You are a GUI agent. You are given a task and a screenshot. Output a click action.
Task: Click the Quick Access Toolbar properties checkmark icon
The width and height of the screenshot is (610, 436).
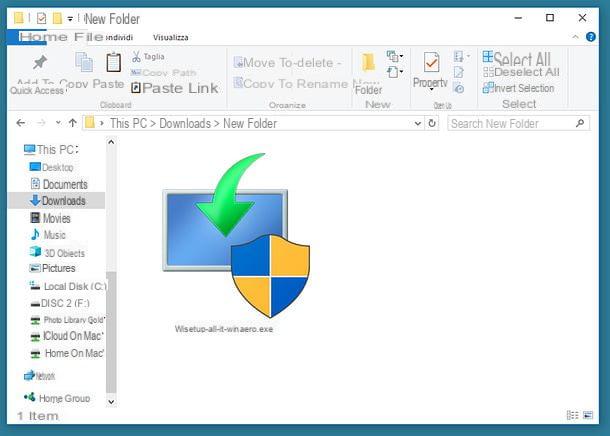coord(41,18)
